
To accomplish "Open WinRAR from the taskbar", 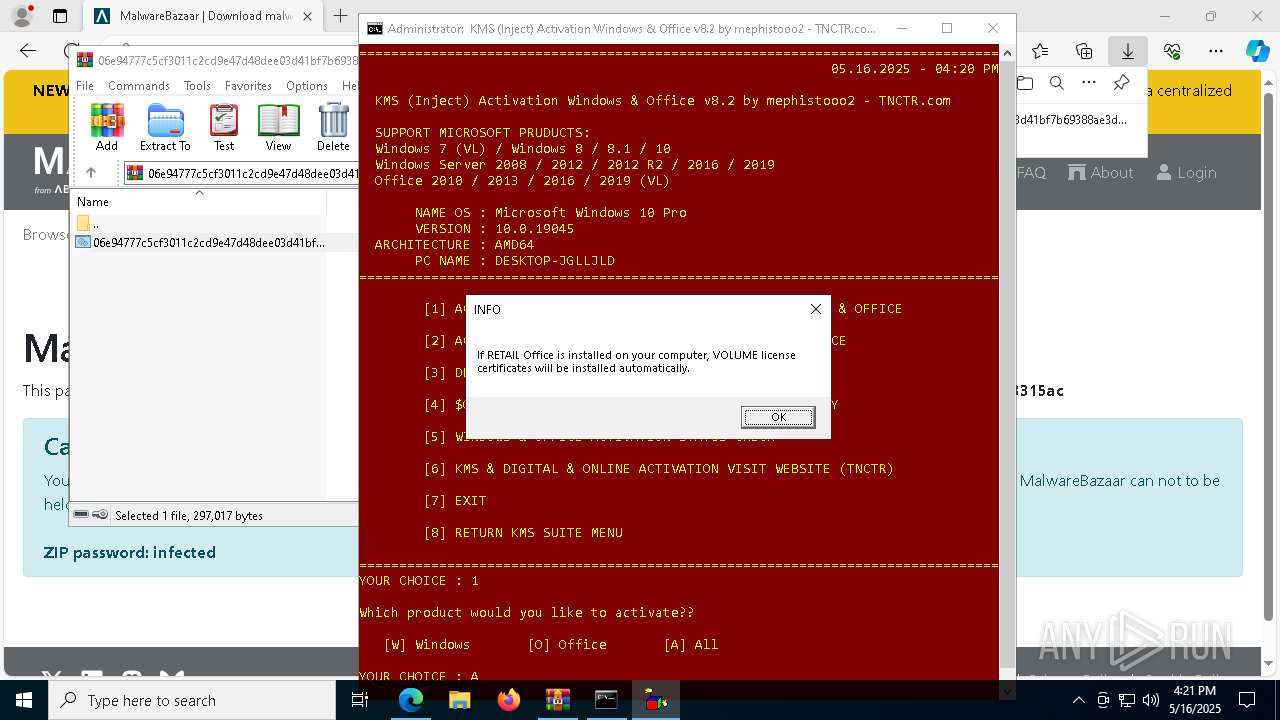I will coord(558,700).
